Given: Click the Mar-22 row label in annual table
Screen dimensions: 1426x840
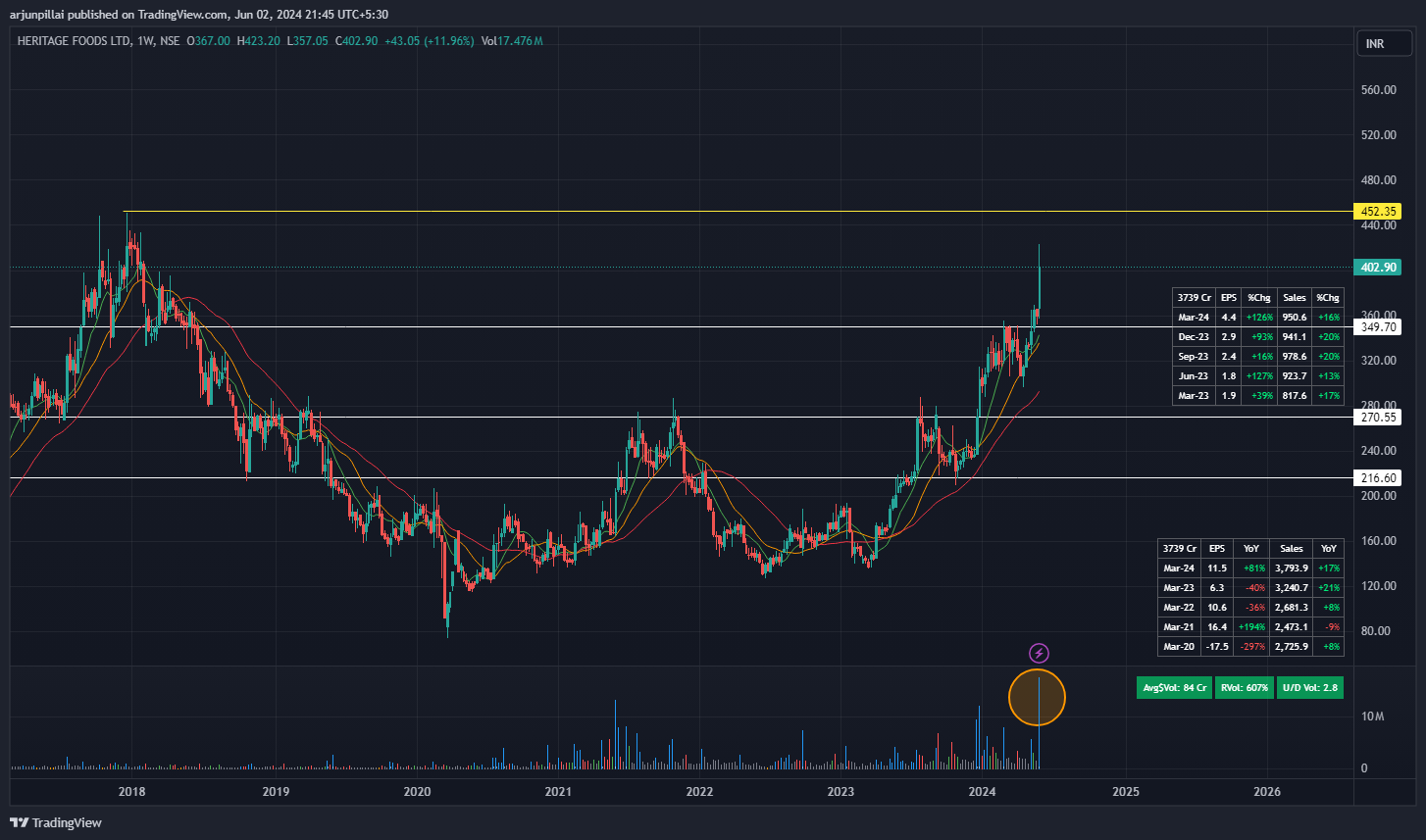Looking at the screenshot, I should [x=1178, y=608].
